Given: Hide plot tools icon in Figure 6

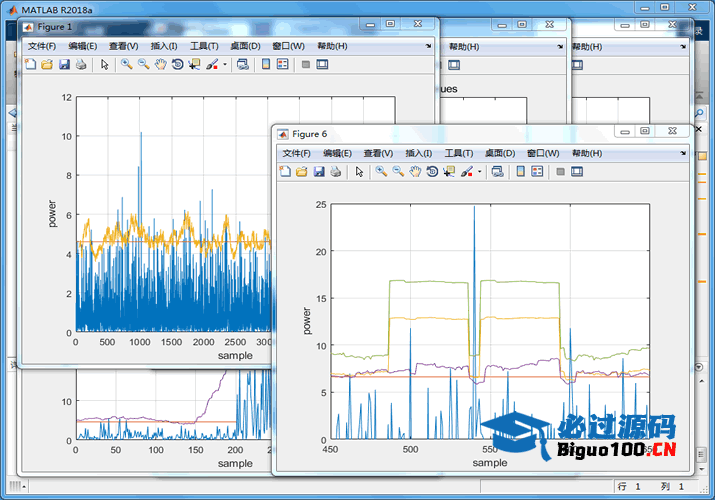Looking at the screenshot, I should [560, 171].
